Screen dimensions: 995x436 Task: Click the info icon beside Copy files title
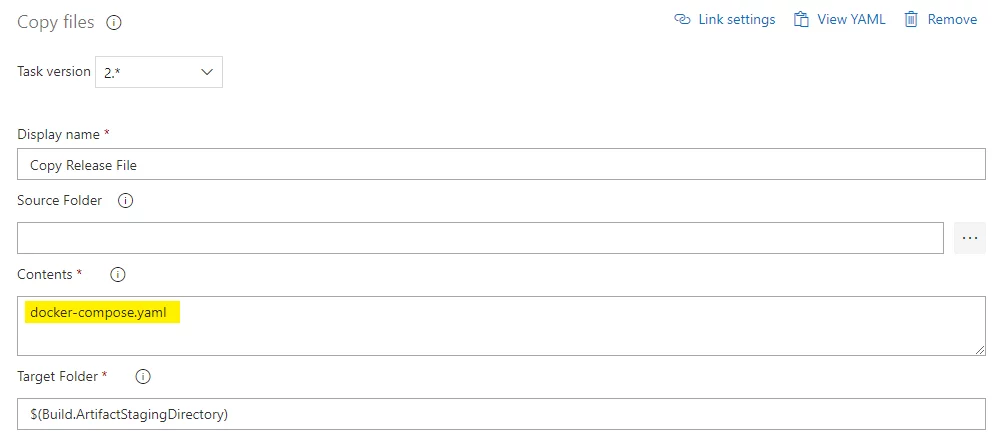tap(114, 23)
